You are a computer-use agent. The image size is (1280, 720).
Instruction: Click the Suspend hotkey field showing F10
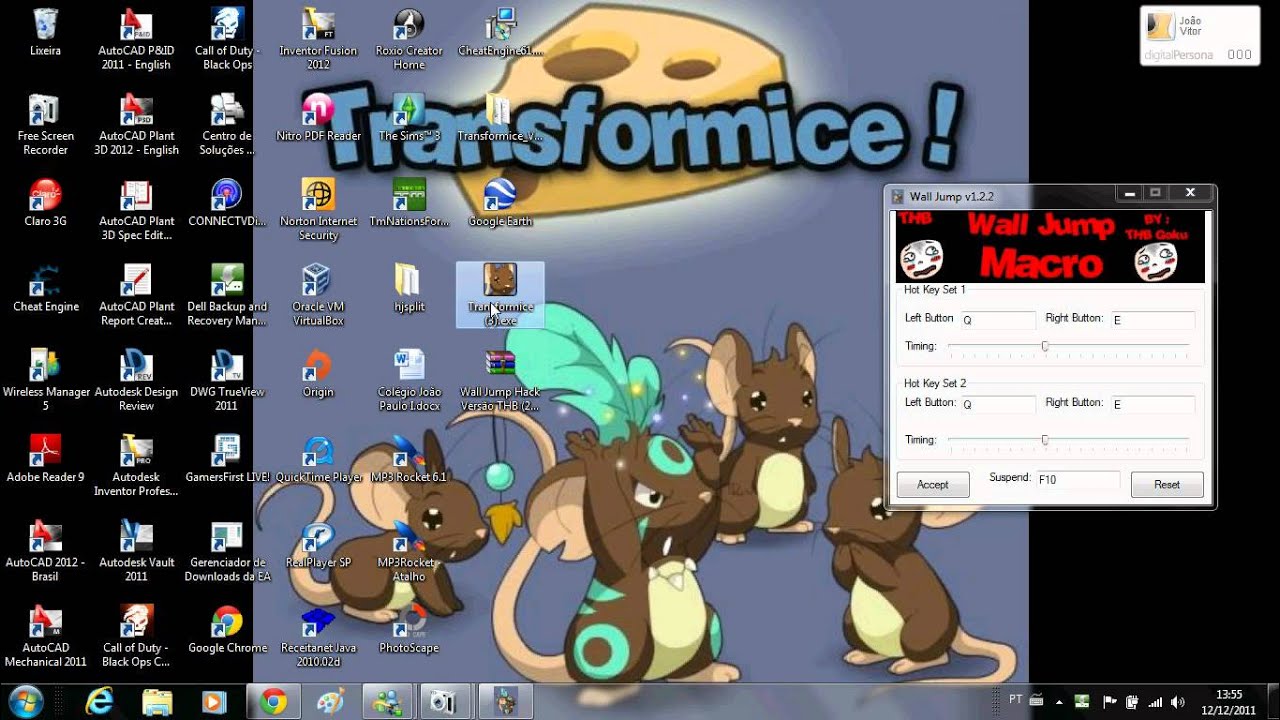pyautogui.click(x=1078, y=480)
